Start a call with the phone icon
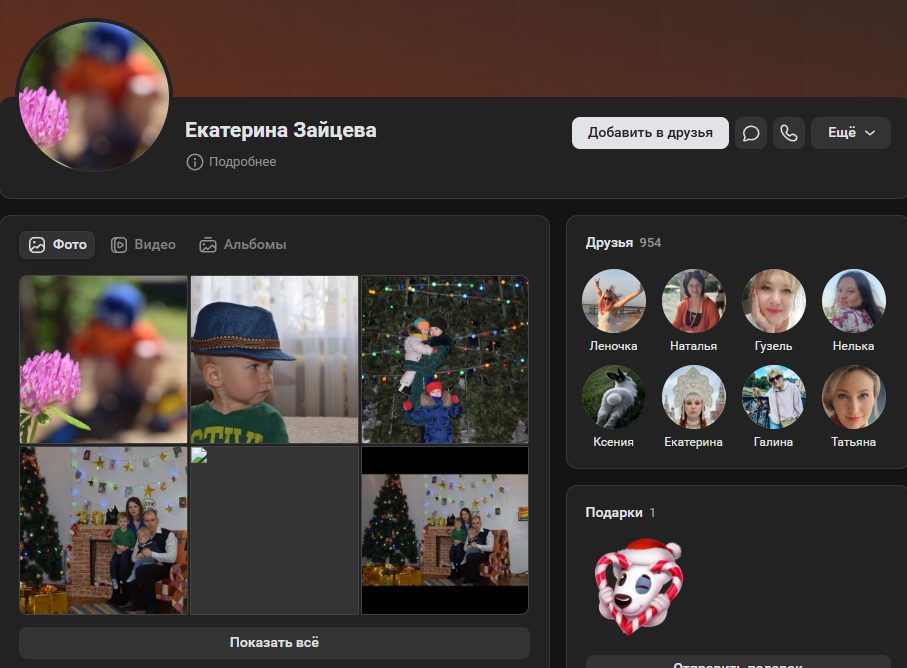The width and height of the screenshot is (907, 668). [789, 133]
